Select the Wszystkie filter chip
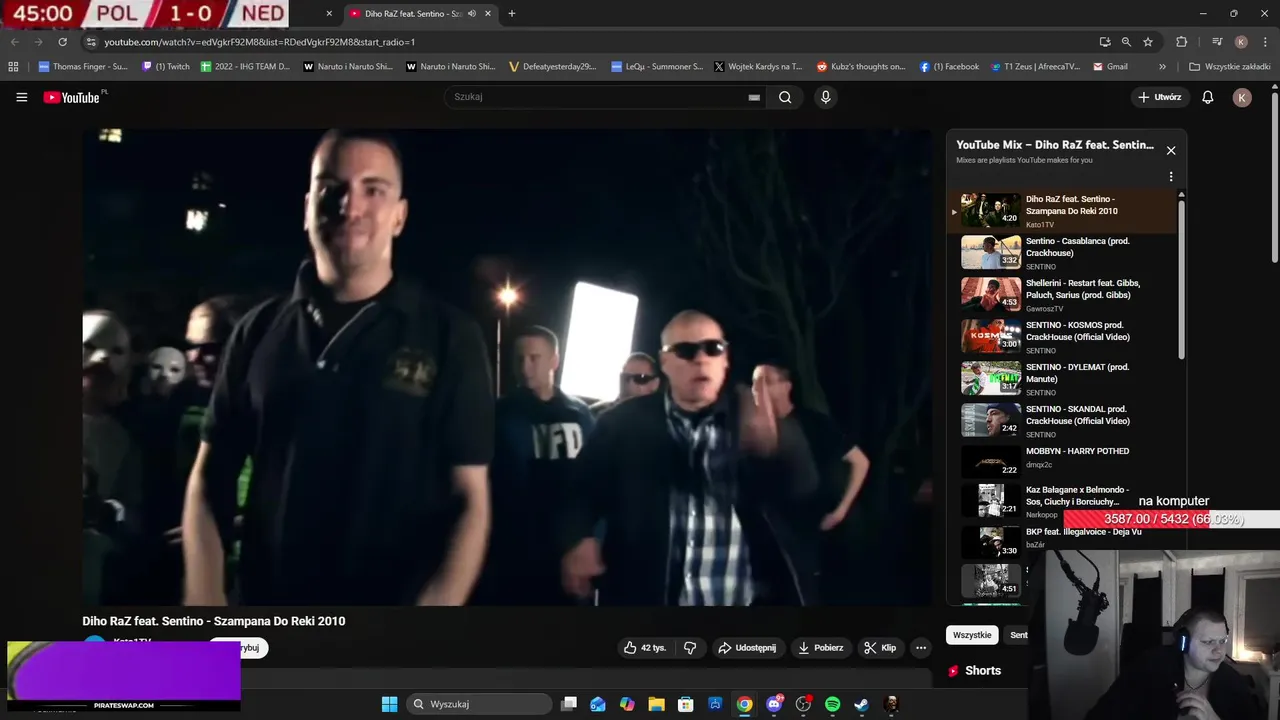 972,635
